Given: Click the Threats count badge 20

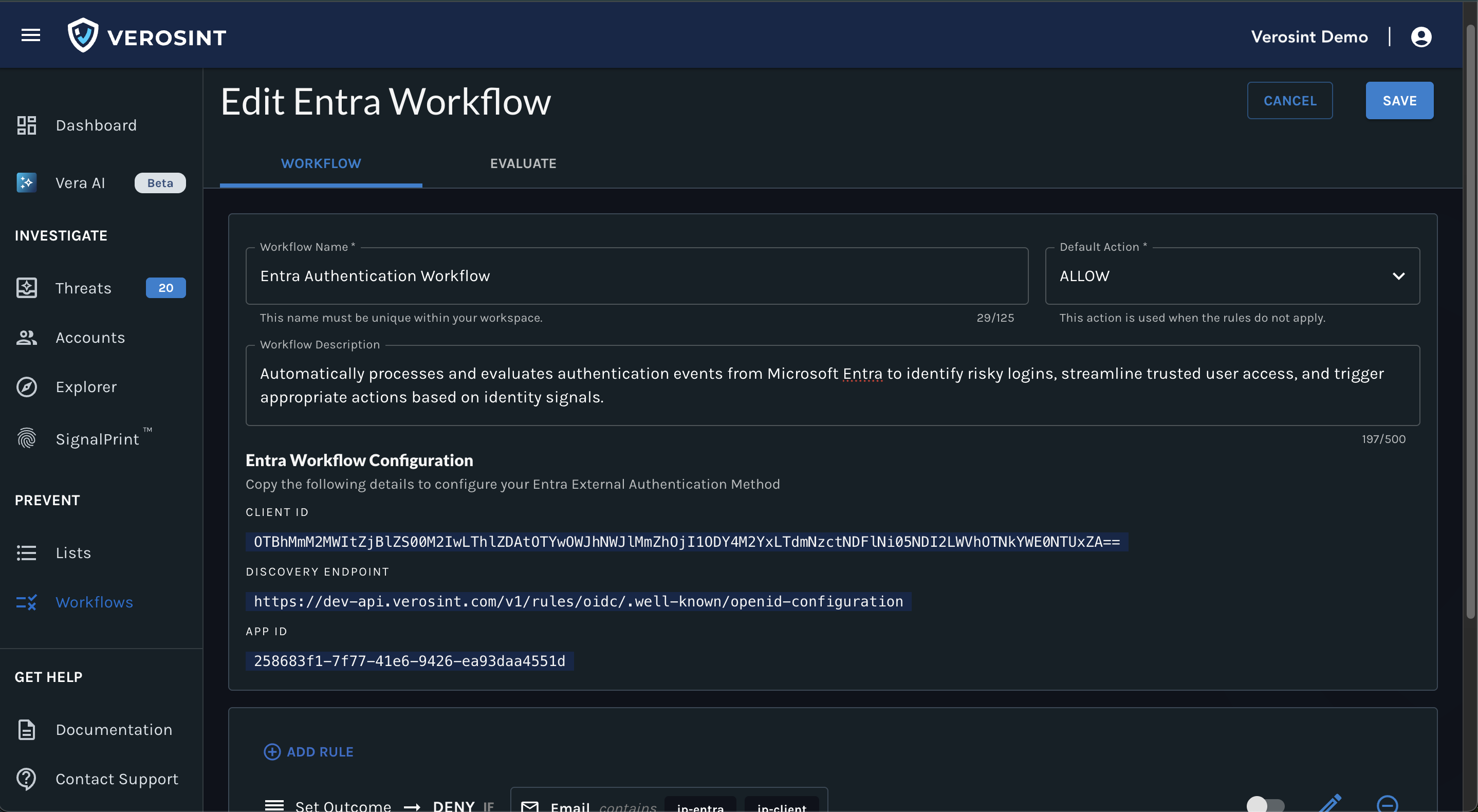Looking at the screenshot, I should pyautogui.click(x=165, y=287).
